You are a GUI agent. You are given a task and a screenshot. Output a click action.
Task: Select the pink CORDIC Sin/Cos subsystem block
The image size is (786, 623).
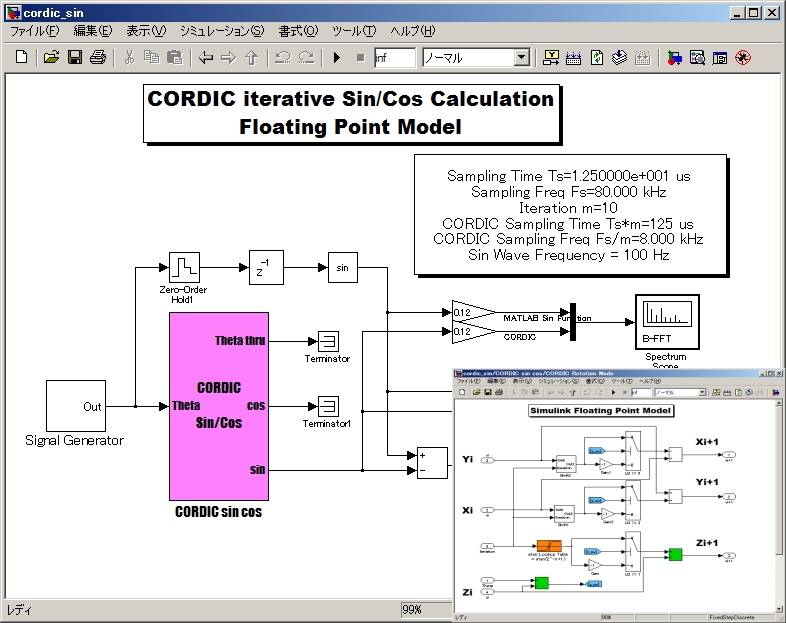(x=219, y=406)
